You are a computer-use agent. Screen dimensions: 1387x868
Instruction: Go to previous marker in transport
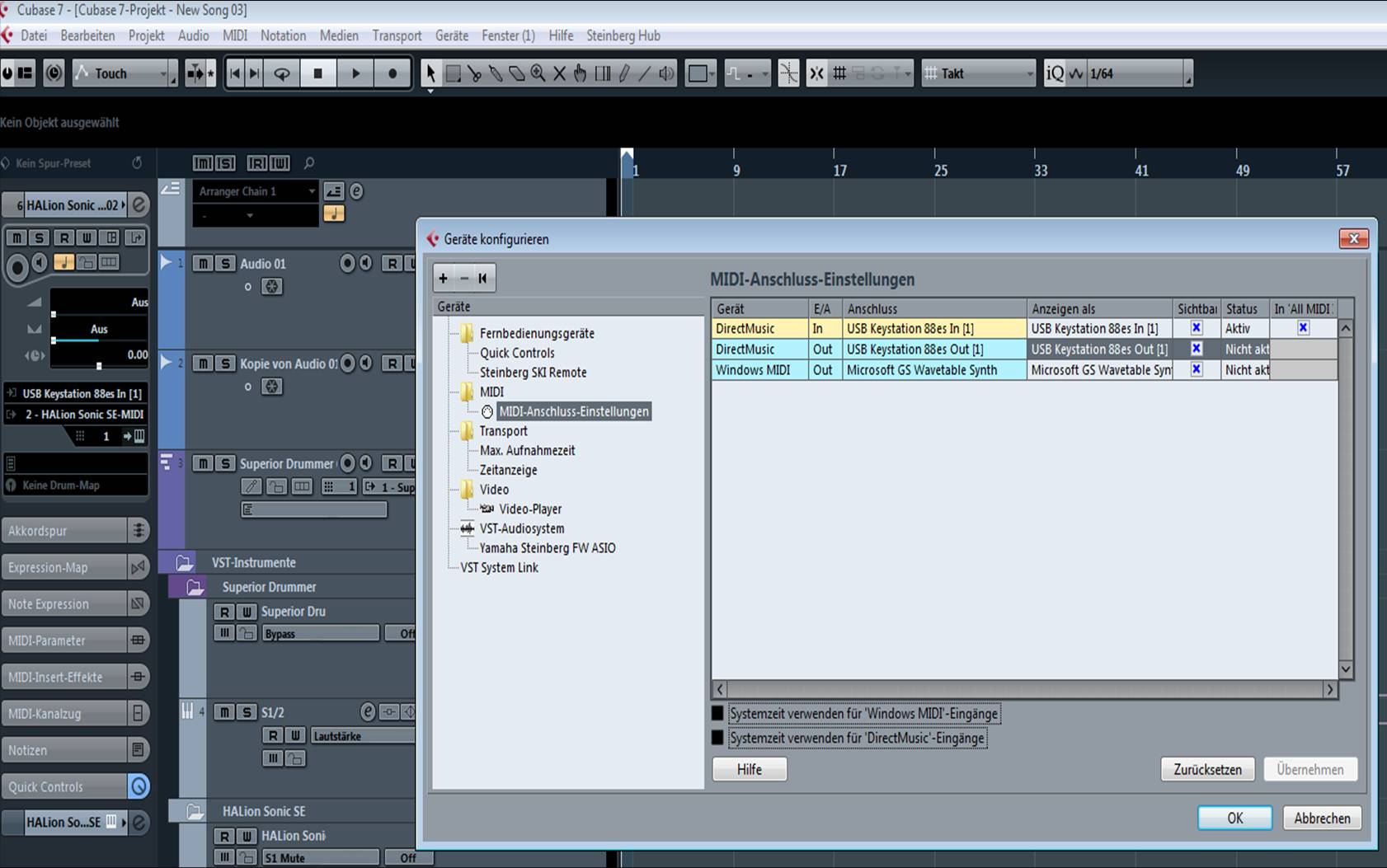click(235, 73)
